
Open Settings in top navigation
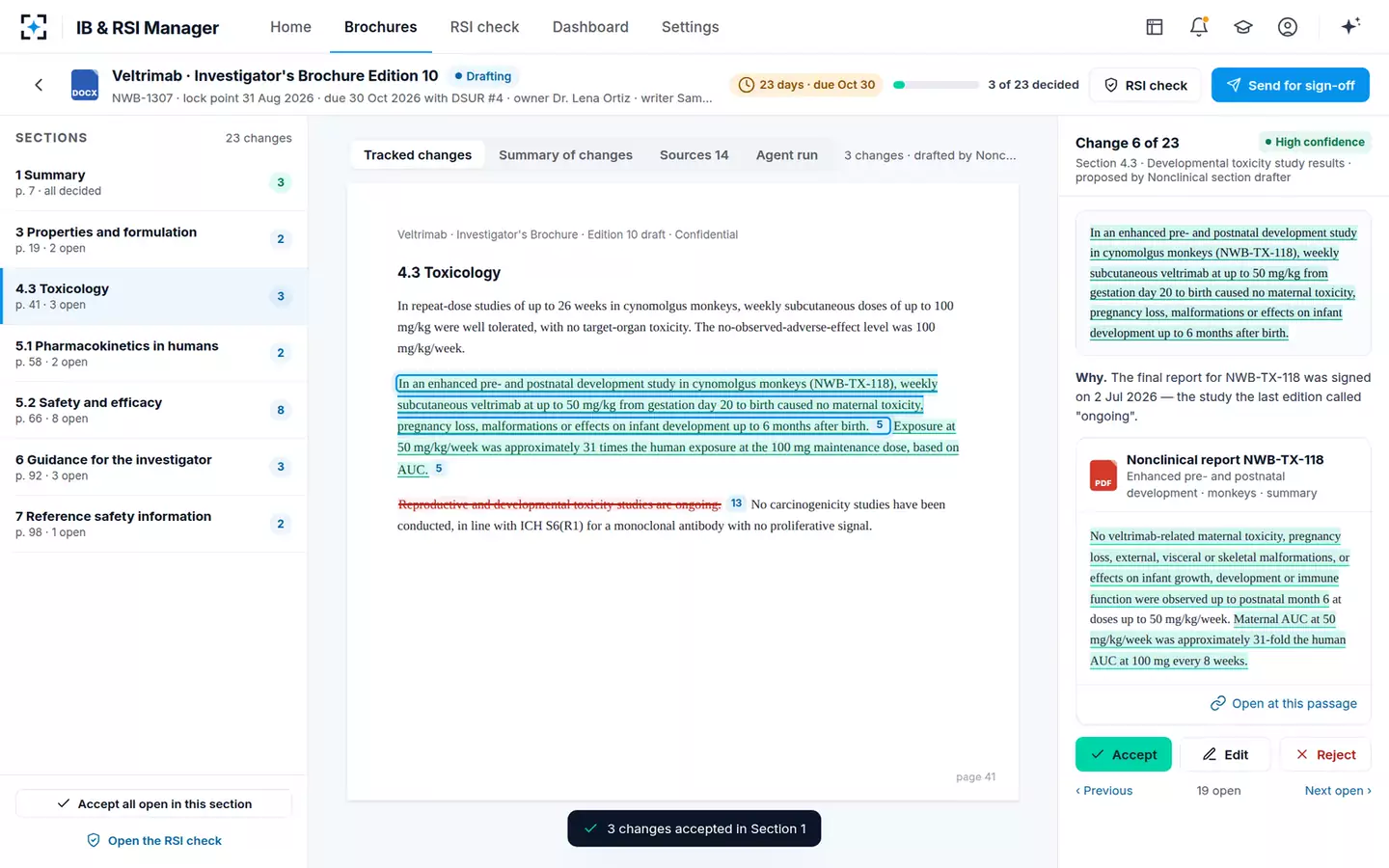[x=690, y=27]
